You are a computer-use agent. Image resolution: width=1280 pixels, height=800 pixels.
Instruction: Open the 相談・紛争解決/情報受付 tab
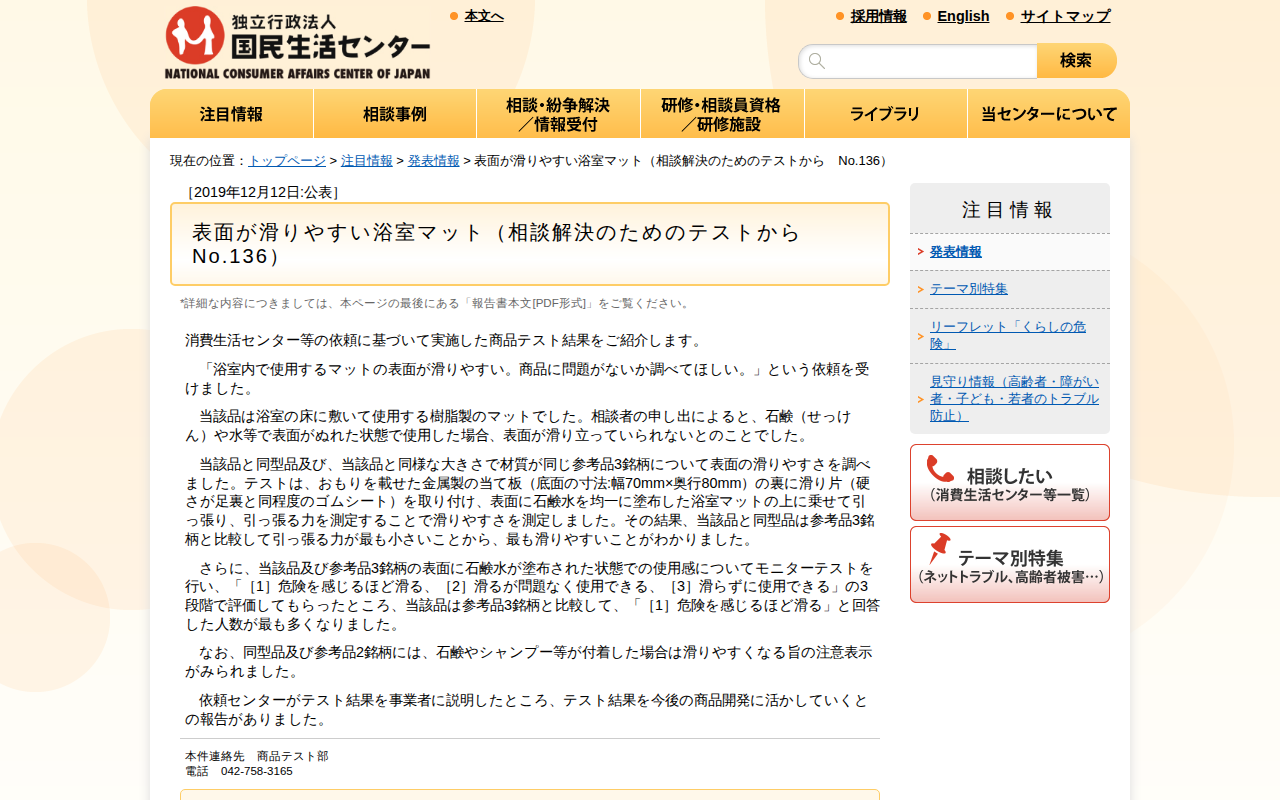[558, 114]
